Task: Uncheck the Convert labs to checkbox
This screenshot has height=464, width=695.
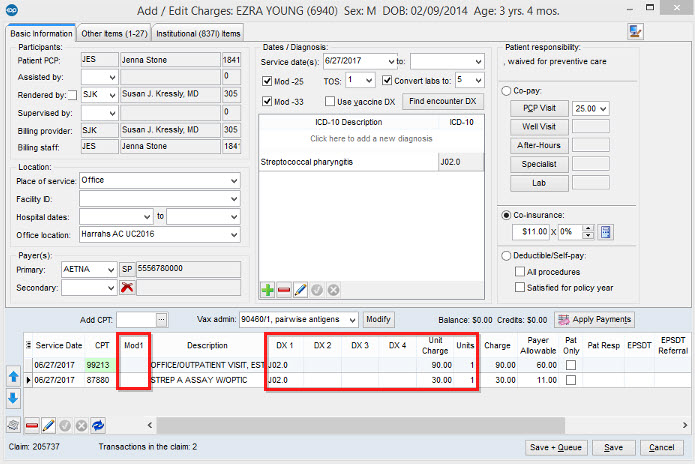Action: tap(387, 80)
